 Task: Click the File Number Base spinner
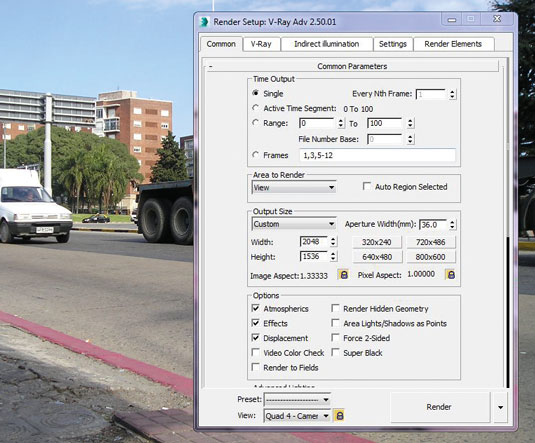pos(410,139)
